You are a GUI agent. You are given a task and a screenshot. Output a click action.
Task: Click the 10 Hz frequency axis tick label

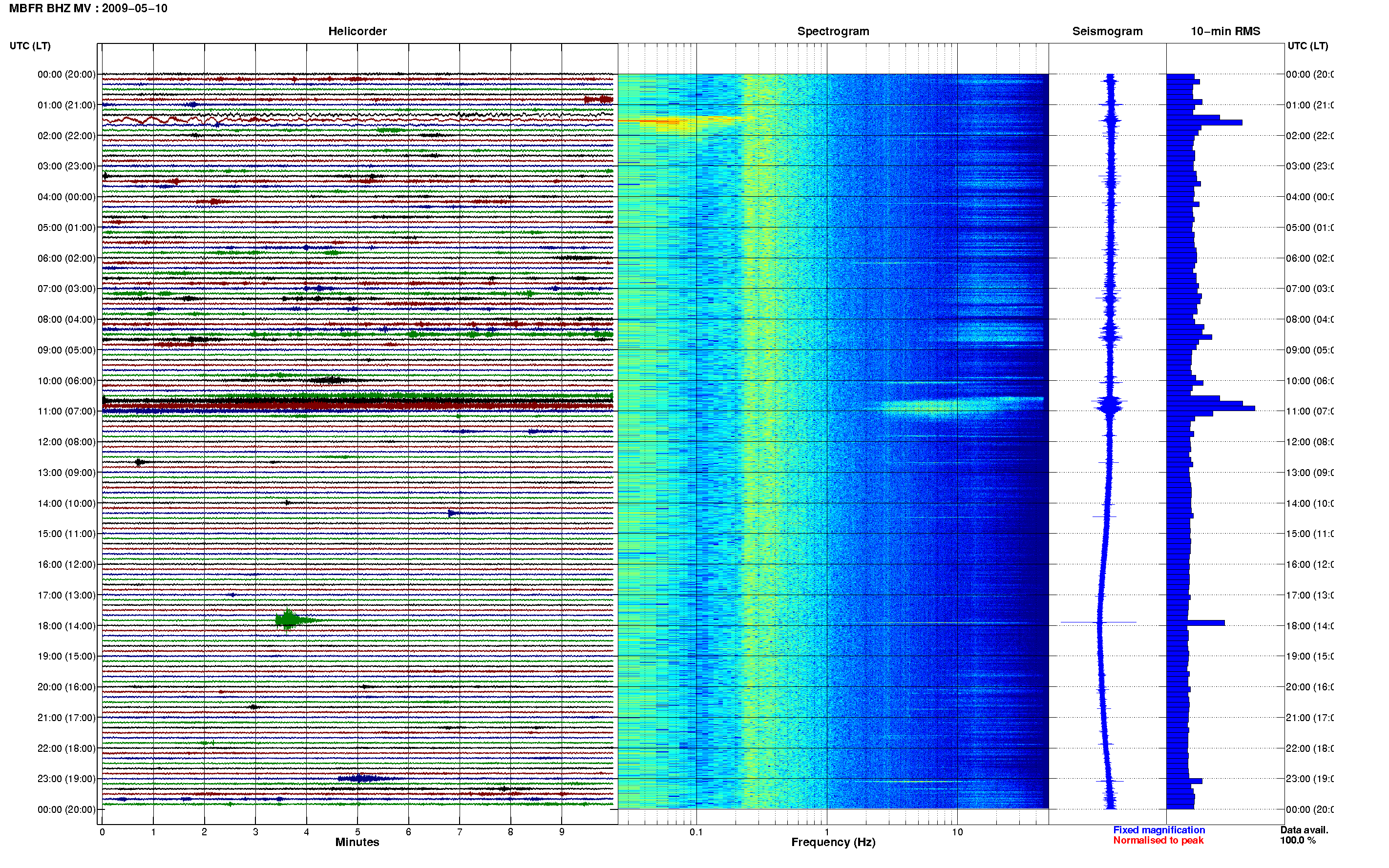(x=957, y=832)
